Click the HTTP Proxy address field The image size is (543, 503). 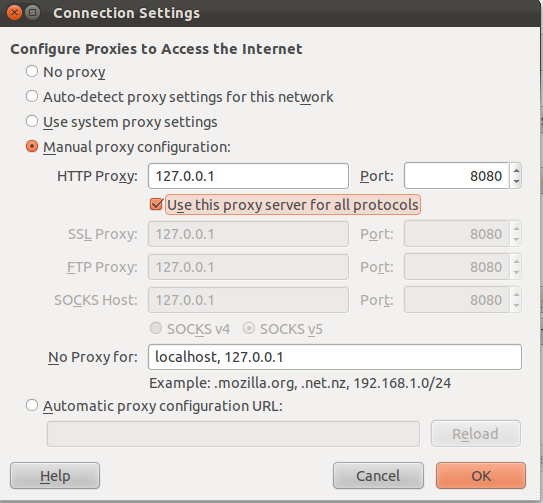[x=248, y=176]
